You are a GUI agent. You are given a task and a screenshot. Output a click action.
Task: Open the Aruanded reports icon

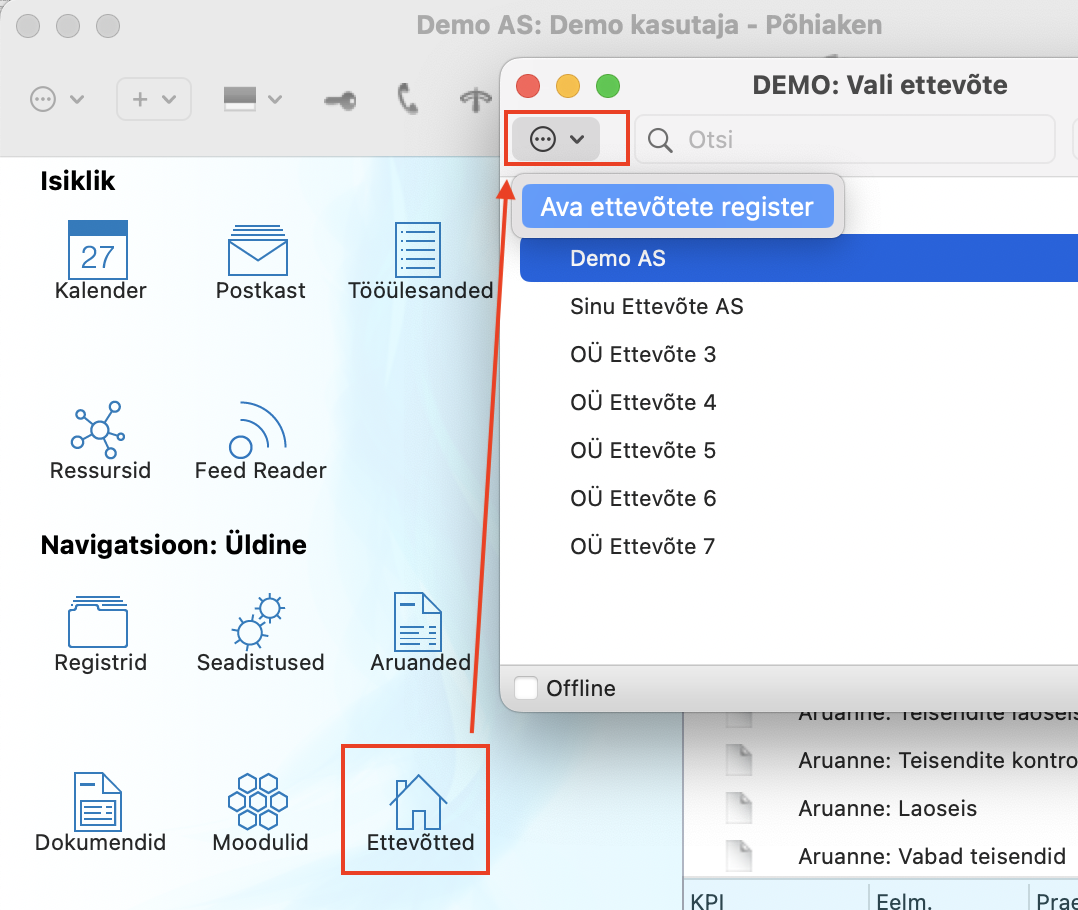pos(419,622)
